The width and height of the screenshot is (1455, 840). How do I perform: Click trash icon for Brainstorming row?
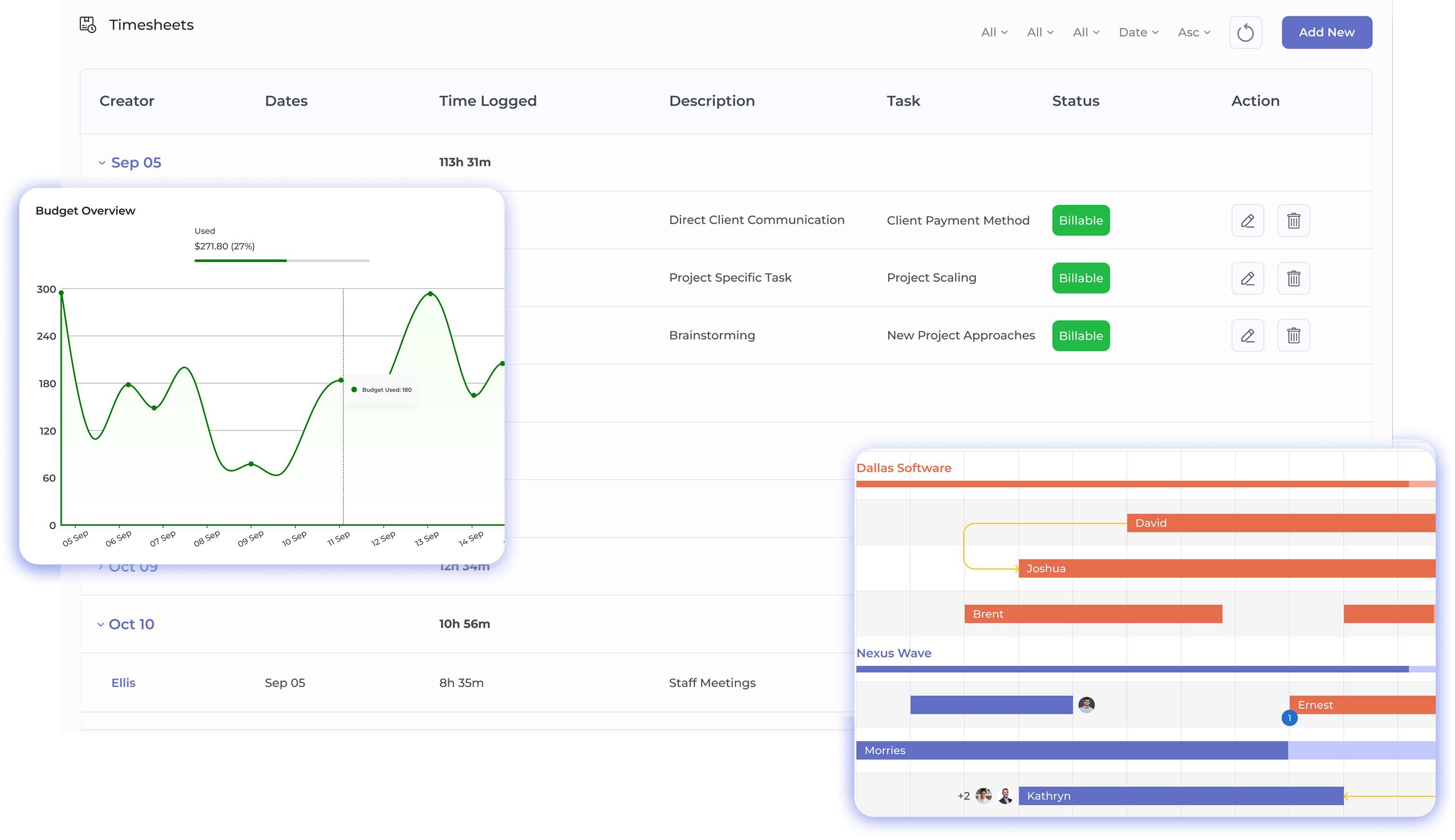pyautogui.click(x=1293, y=335)
